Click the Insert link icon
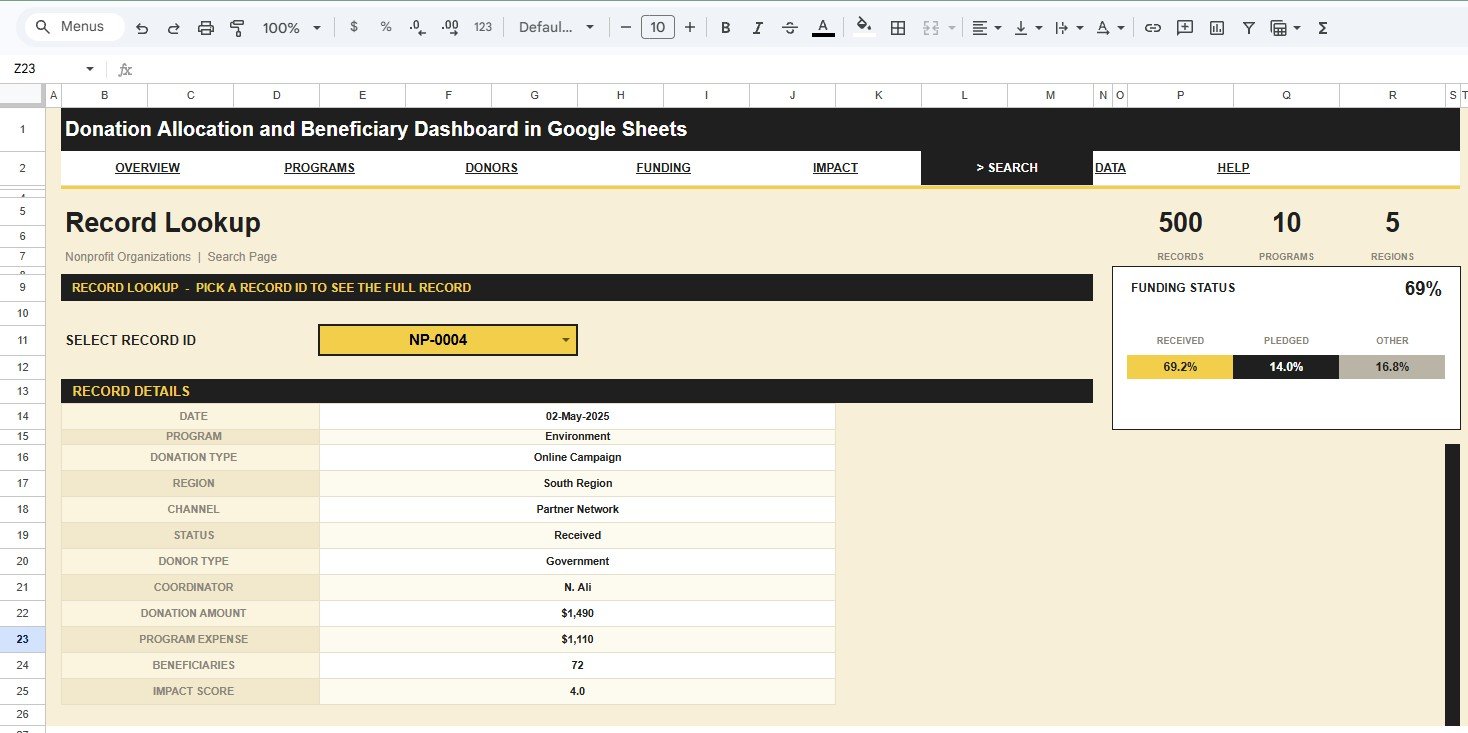Image resolution: width=1468 pixels, height=733 pixels. (x=1153, y=28)
